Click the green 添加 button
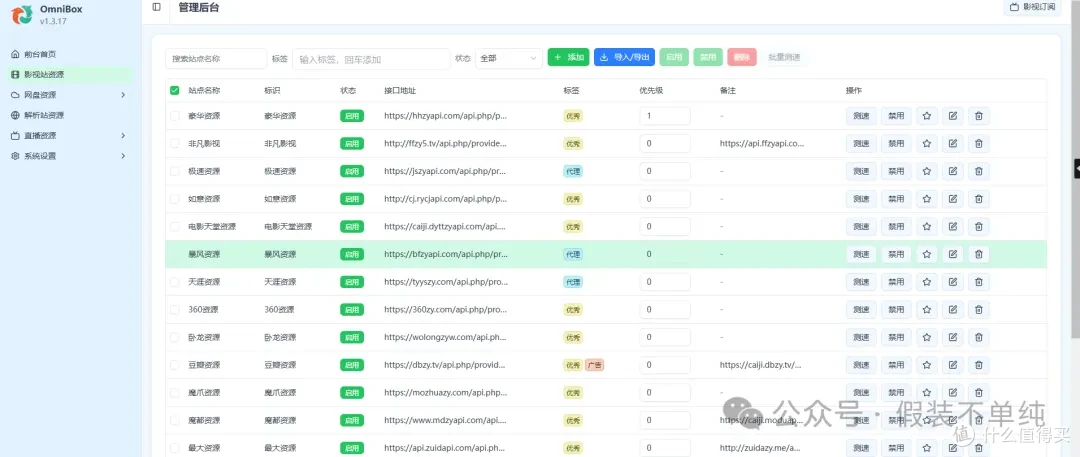This screenshot has width=1080, height=457. pyautogui.click(x=568, y=57)
